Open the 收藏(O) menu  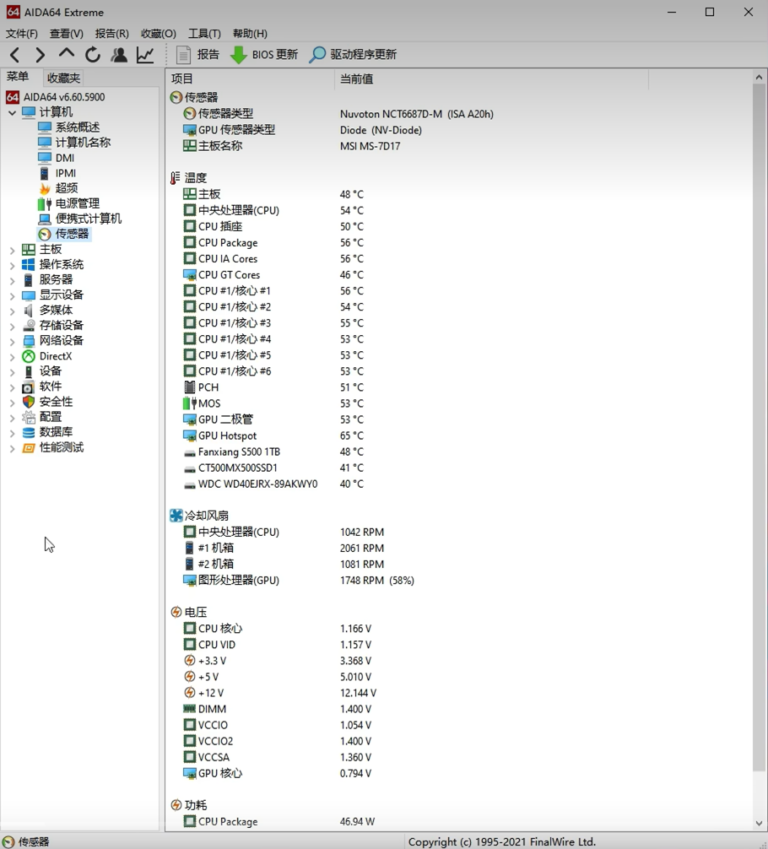(158, 34)
